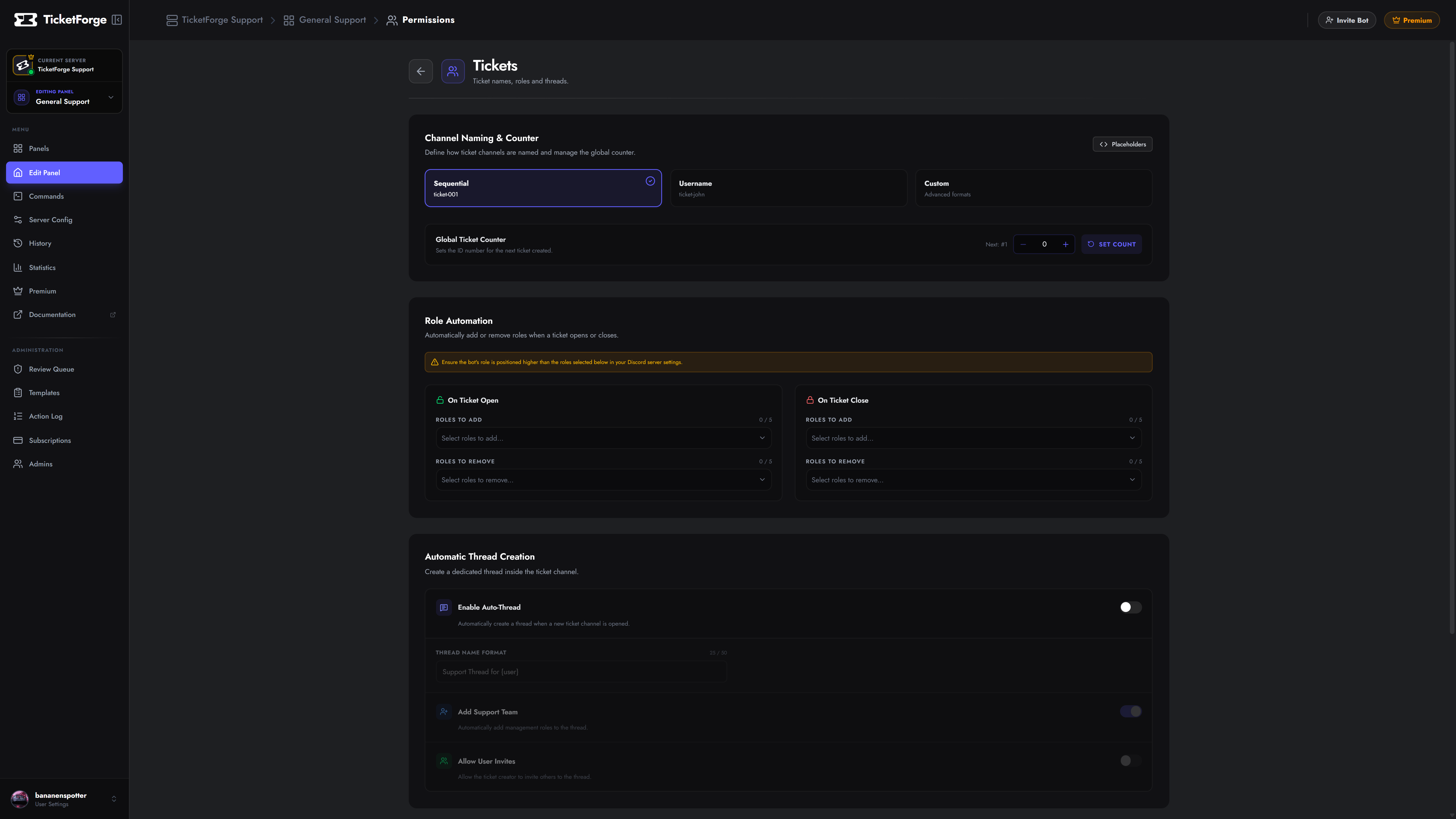Click the General Support editing panel icon

(x=21, y=97)
